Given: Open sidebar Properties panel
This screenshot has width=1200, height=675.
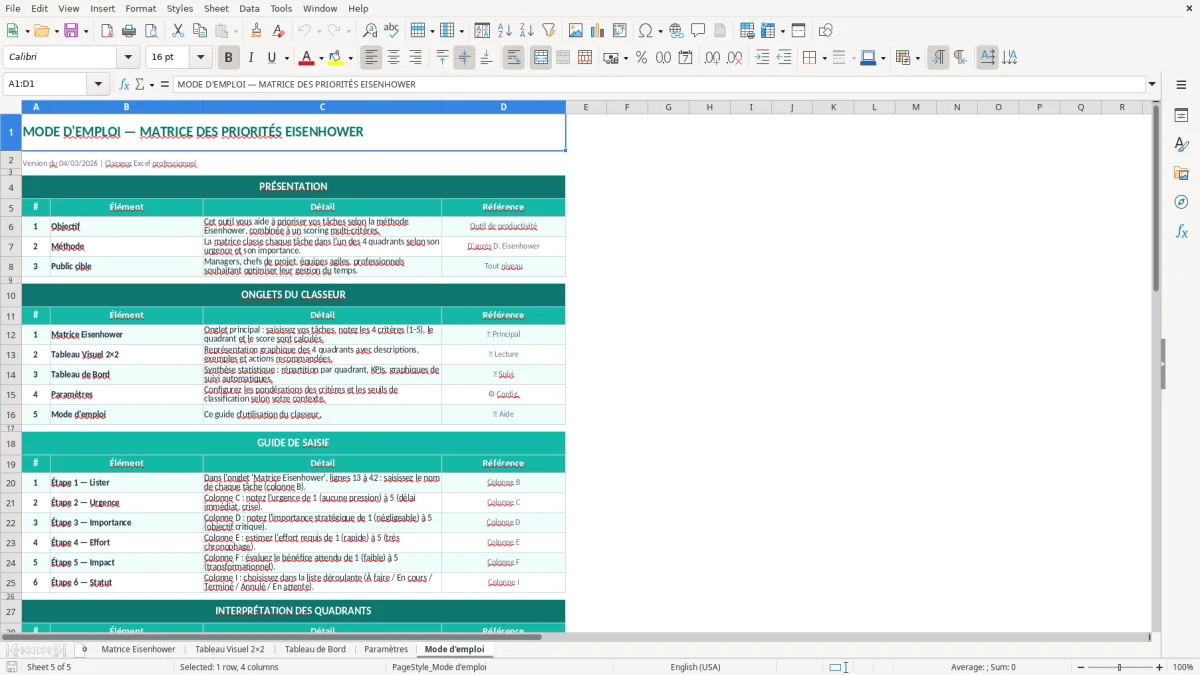Looking at the screenshot, I should coord(1181,115).
